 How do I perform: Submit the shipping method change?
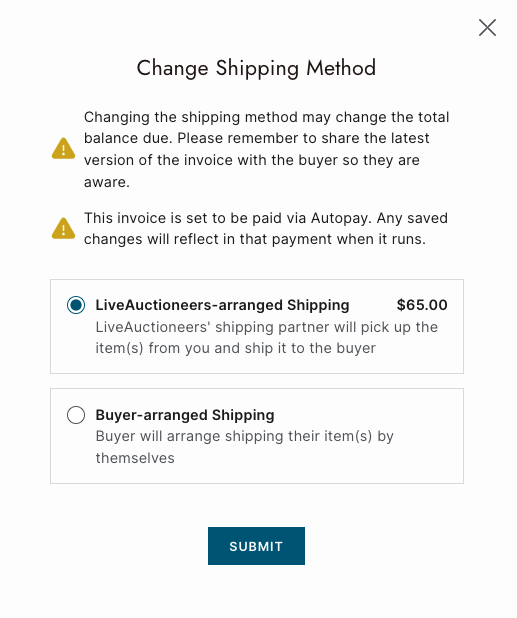coord(256,546)
